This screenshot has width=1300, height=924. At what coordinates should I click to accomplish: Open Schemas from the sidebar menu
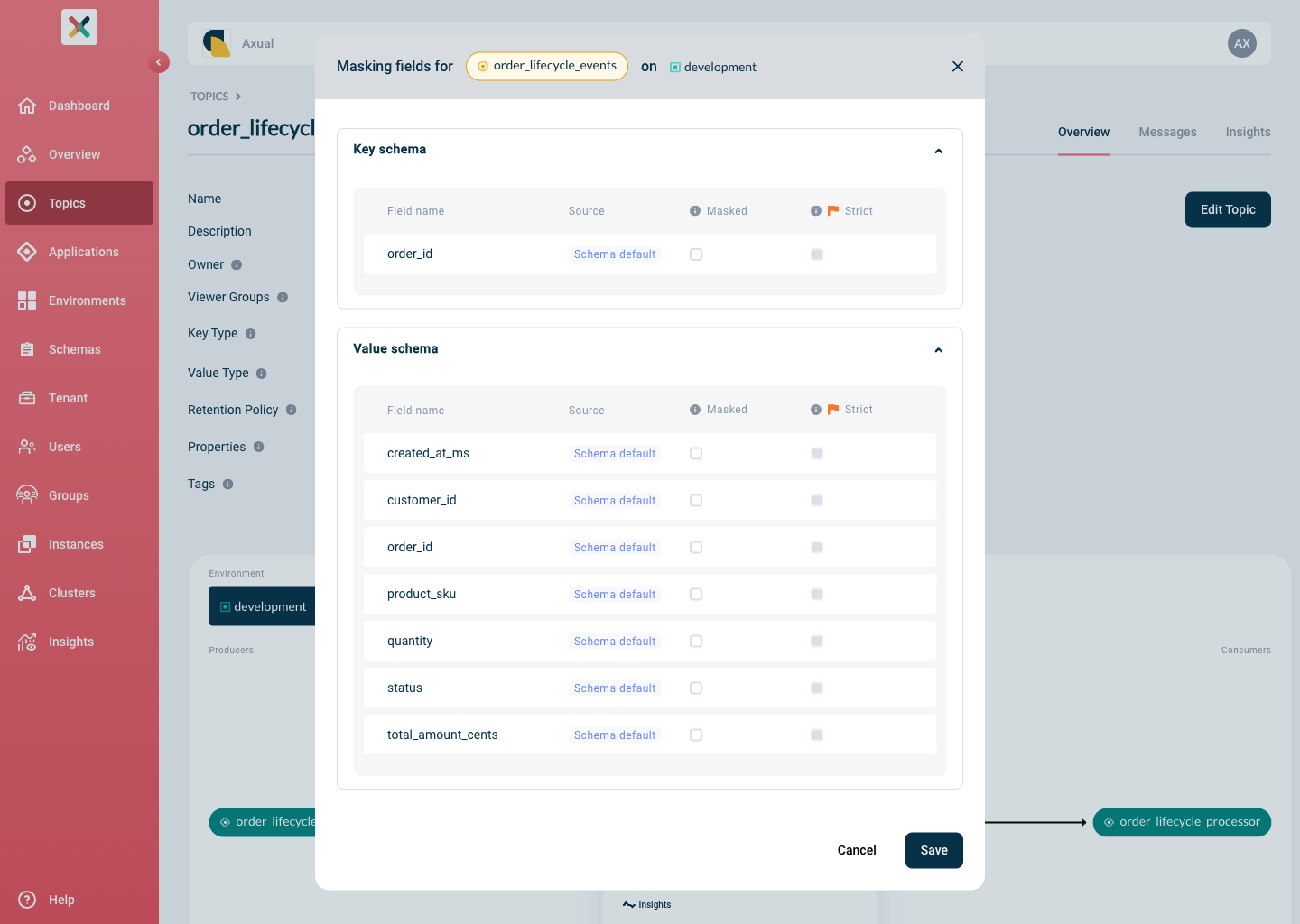coord(79,349)
